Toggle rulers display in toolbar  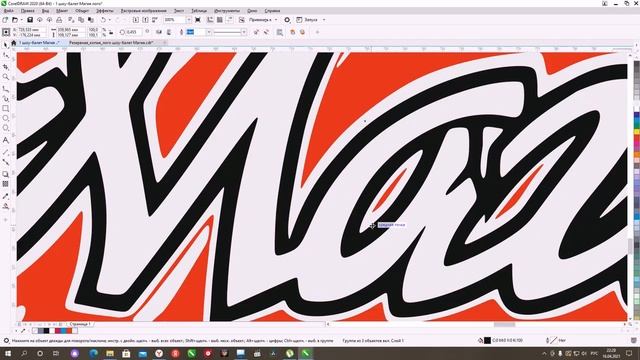click(210, 20)
